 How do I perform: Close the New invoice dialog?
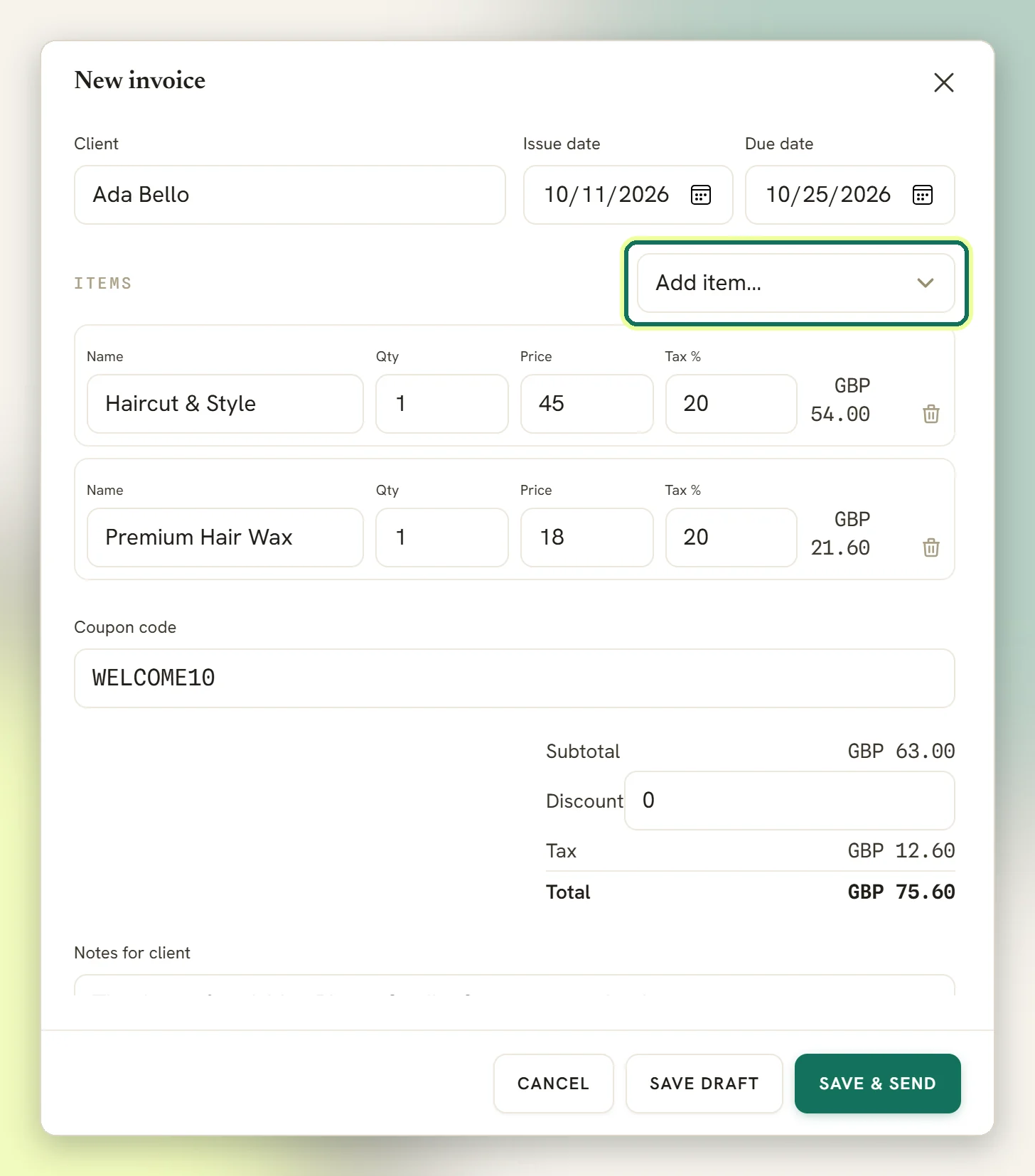click(x=943, y=82)
